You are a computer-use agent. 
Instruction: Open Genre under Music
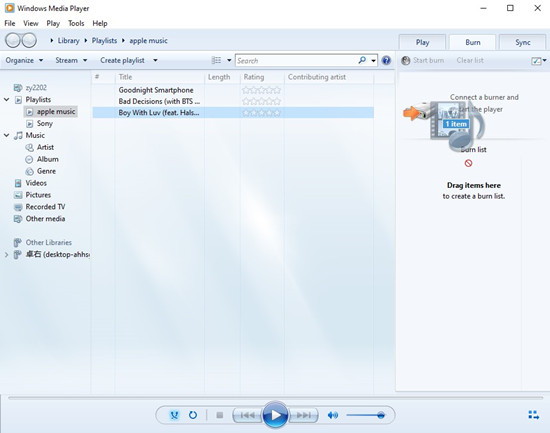[x=40, y=171]
